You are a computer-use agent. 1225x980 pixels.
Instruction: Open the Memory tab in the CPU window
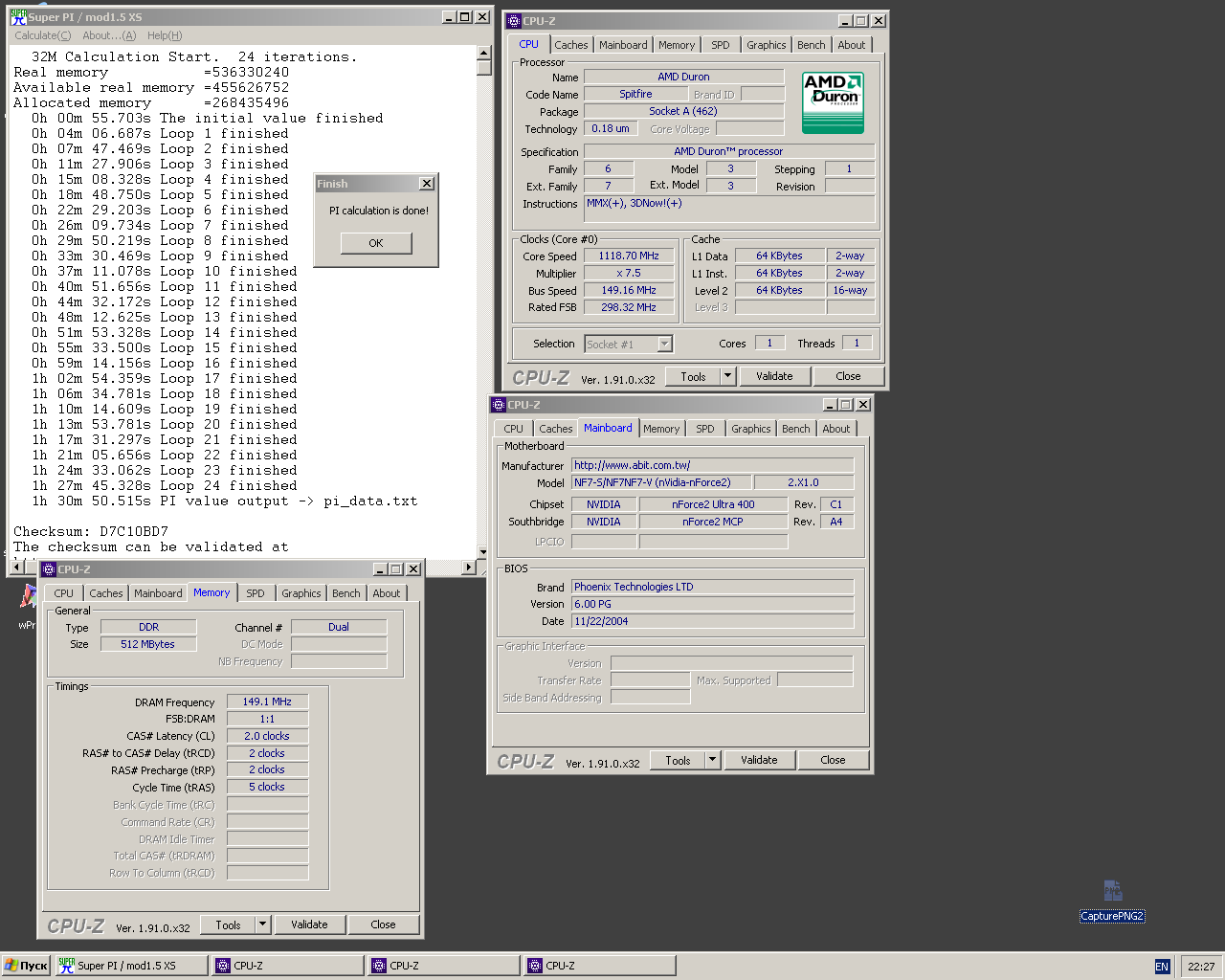(x=677, y=45)
